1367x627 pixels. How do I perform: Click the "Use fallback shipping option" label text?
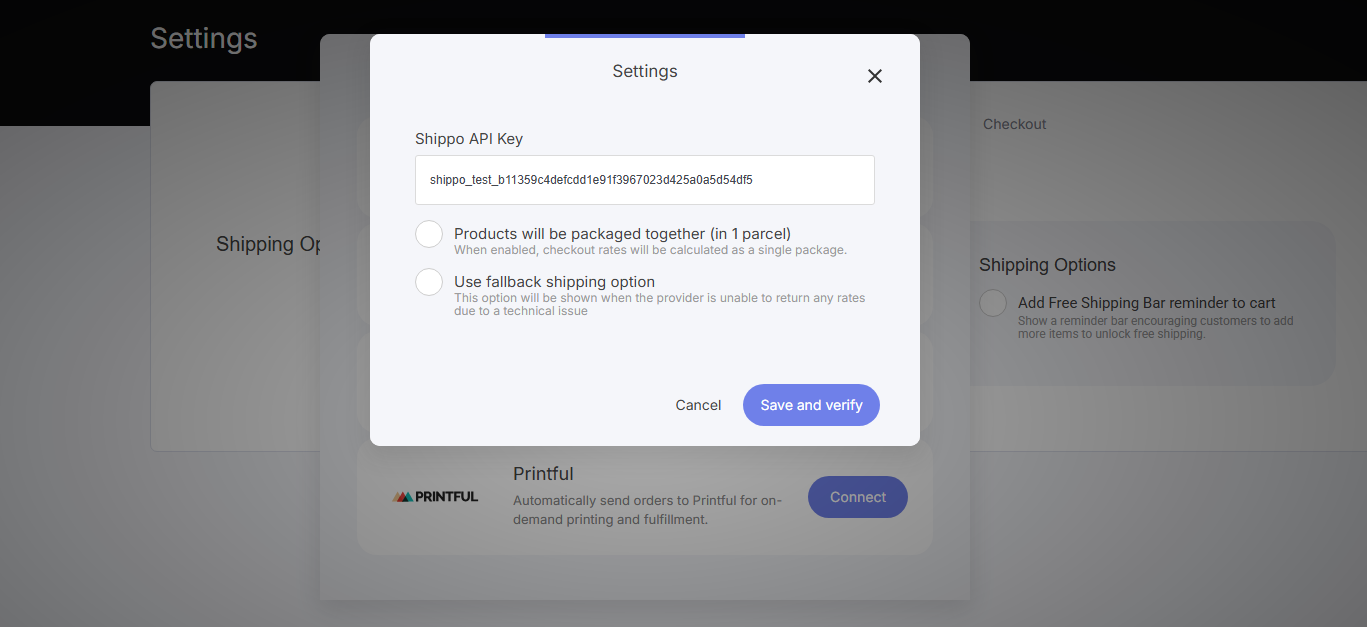[x=554, y=282]
